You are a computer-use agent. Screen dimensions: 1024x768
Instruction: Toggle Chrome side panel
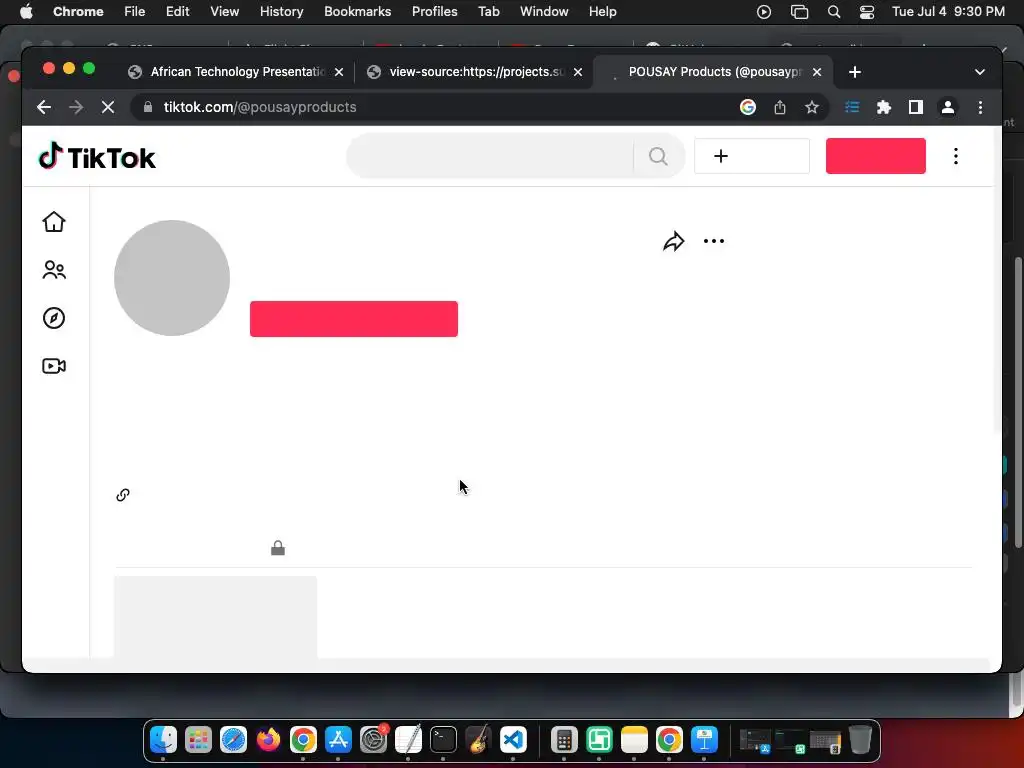pos(916,107)
